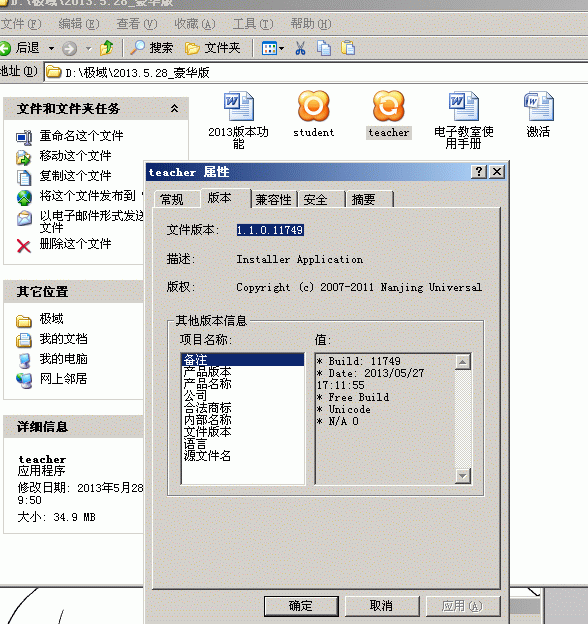This screenshot has height=624, width=588.
Task: Click the Back navigation arrow icon
Action: [5, 49]
